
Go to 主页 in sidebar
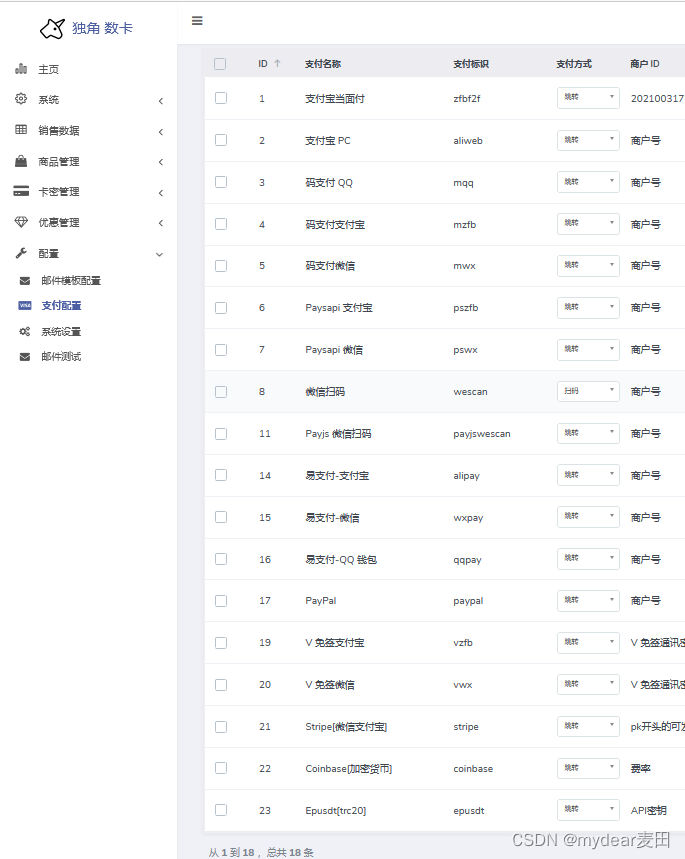[48, 70]
